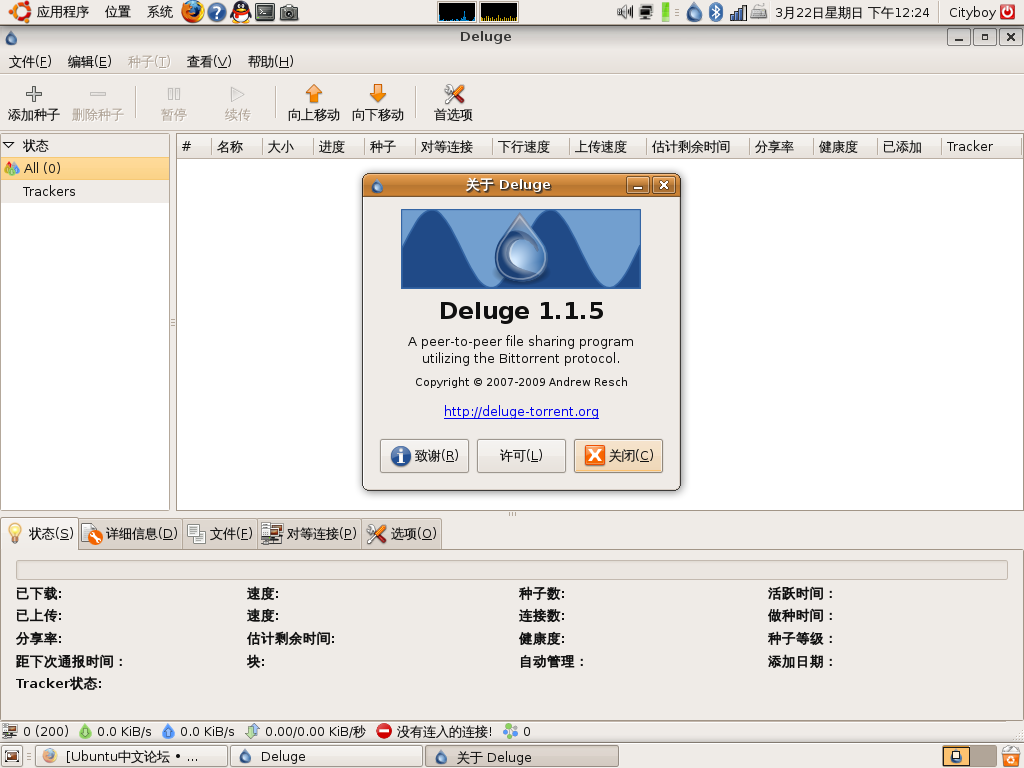1024x768 pixels.
Task: Click the torrent progress bar in the status tab
Action: (x=511, y=569)
